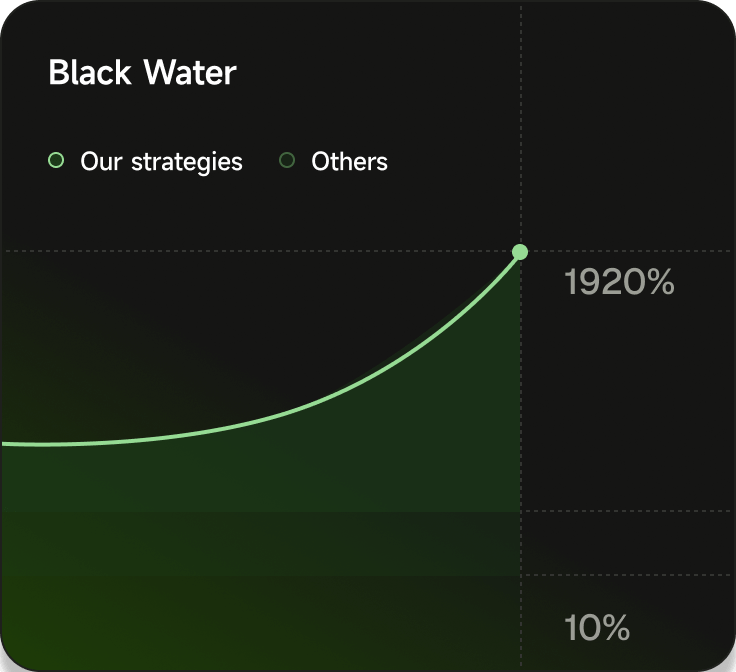Click the "Our strategies" legend label
Screen dimensions: 736x672
coord(161,161)
